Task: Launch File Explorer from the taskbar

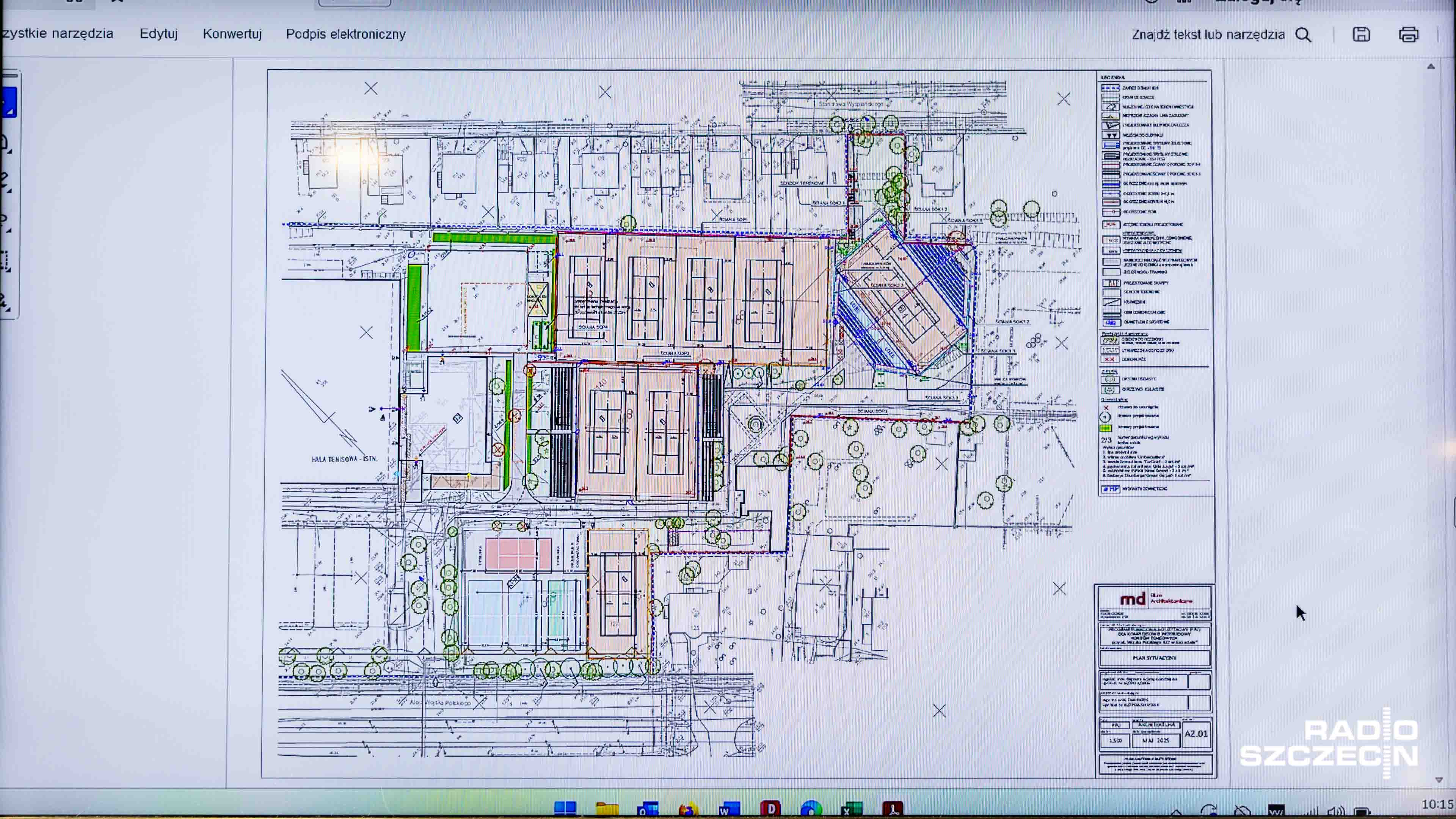Action: (607, 809)
